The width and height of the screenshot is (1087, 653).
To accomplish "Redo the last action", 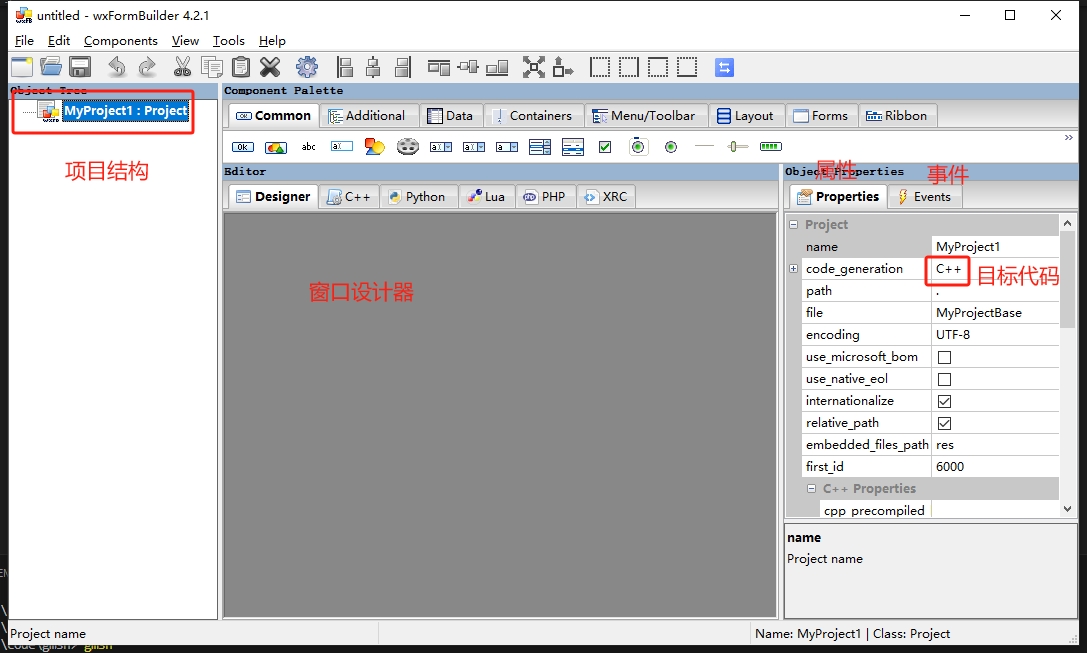I will pyautogui.click(x=147, y=67).
